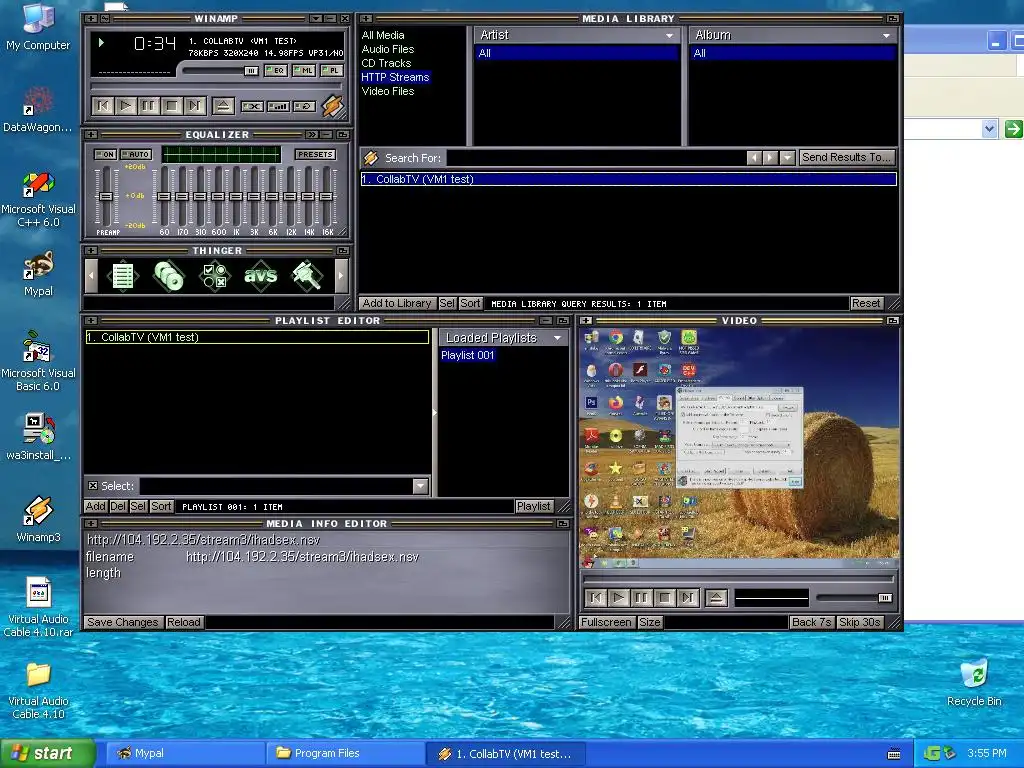Switch to Program Files taskbar item

click(x=346, y=754)
